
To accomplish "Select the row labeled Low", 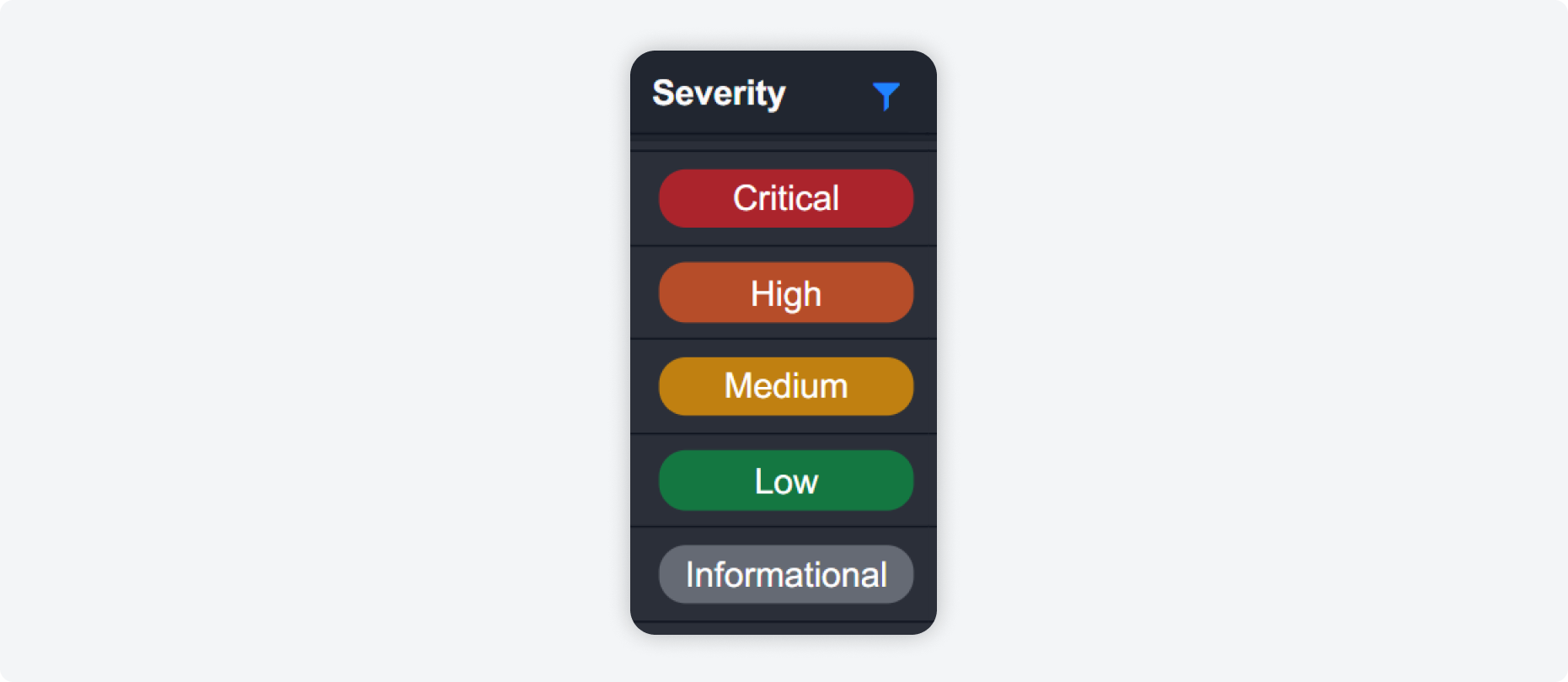I will (785, 481).
